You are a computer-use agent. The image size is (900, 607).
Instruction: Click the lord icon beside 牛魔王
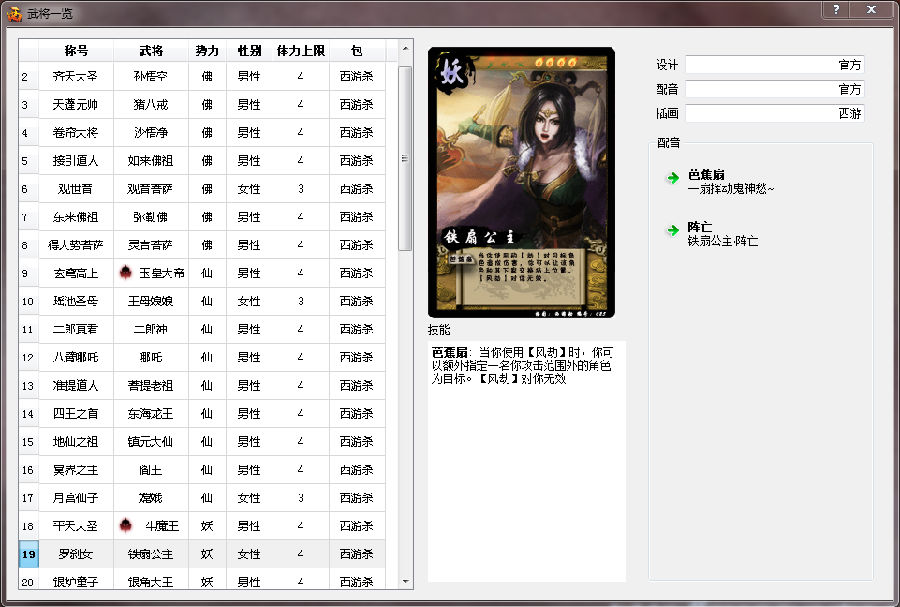point(126,525)
